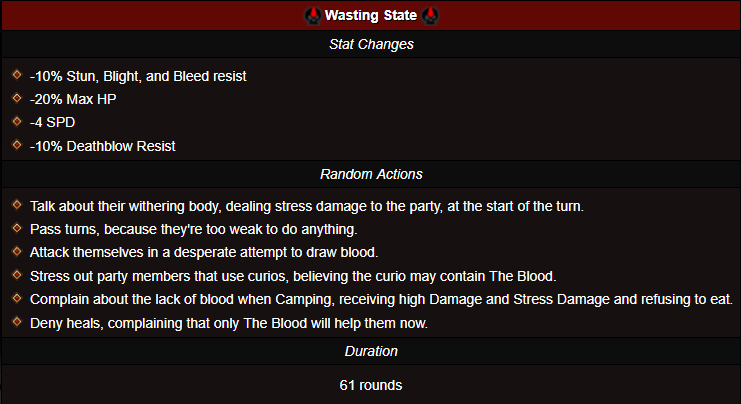Image resolution: width=741 pixels, height=404 pixels.
Task: Click the -10% Deathblow Resist text
Action: [103, 146]
